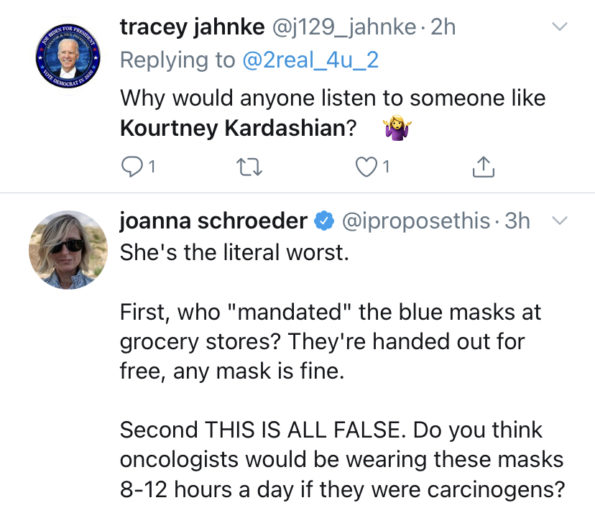
Task: Expand options for joanna schroeder's tweet
Action: pos(559,221)
